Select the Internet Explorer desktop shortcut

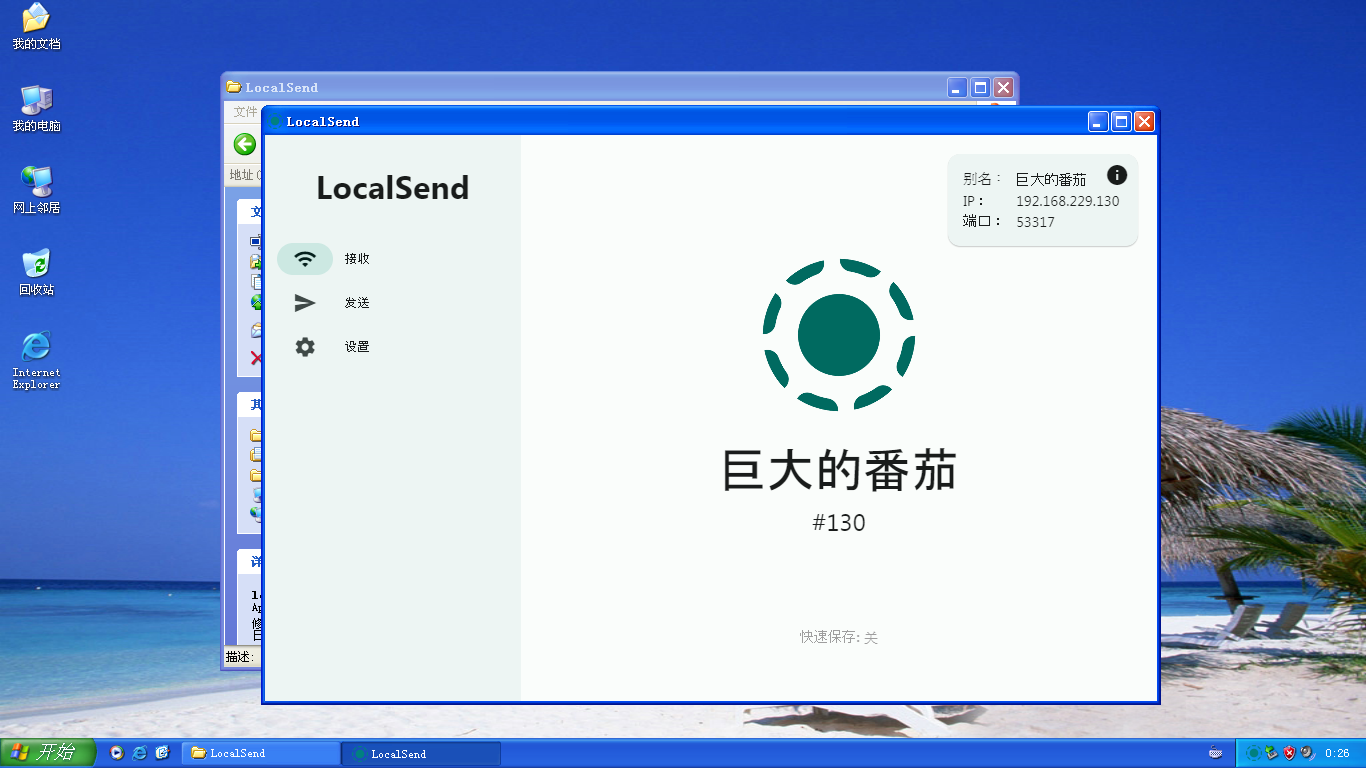[x=36, y=355]
